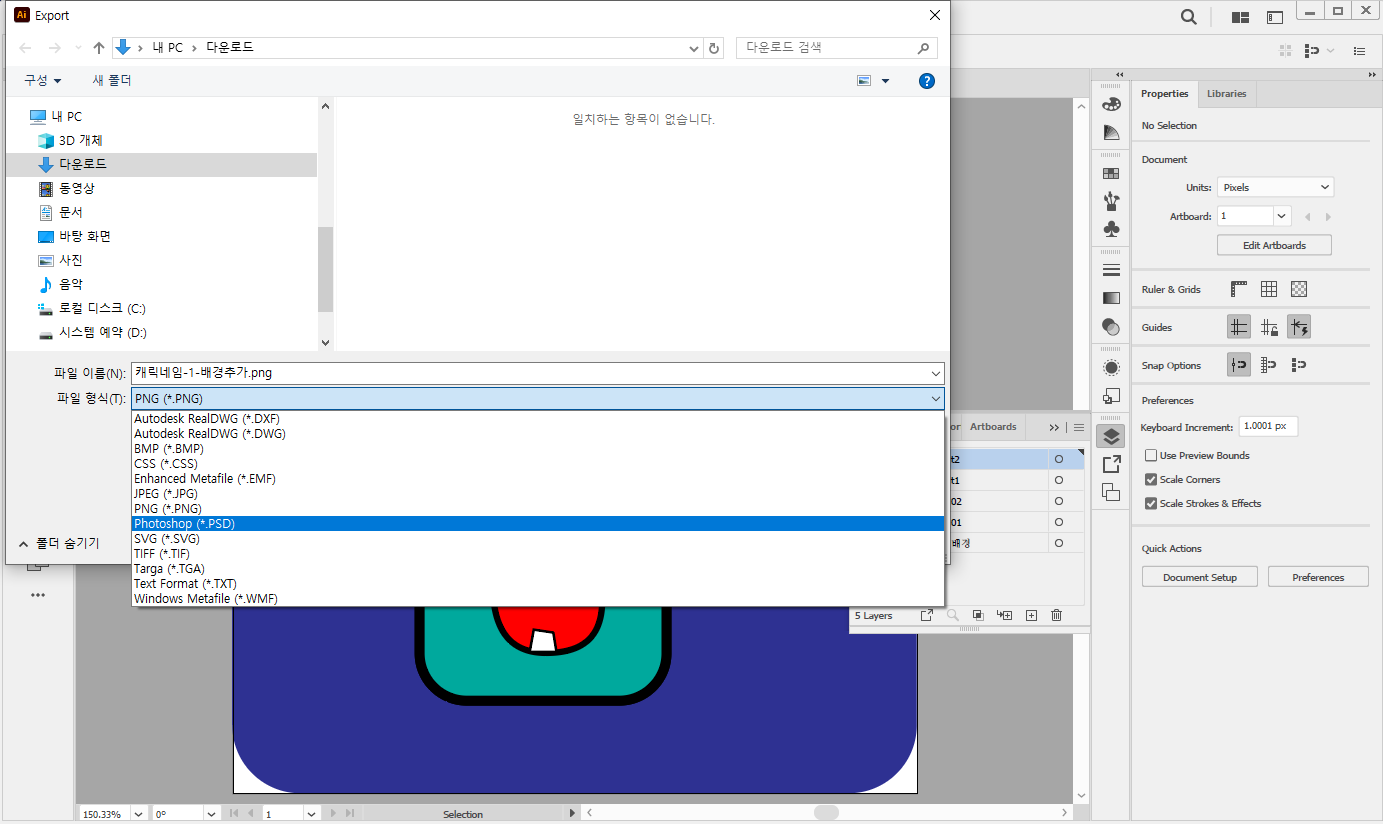This screenshot has height=824, width=1383.
Task: Toggle transparency grid icon in Ruler & Grids
Action: click(1299, 289)
